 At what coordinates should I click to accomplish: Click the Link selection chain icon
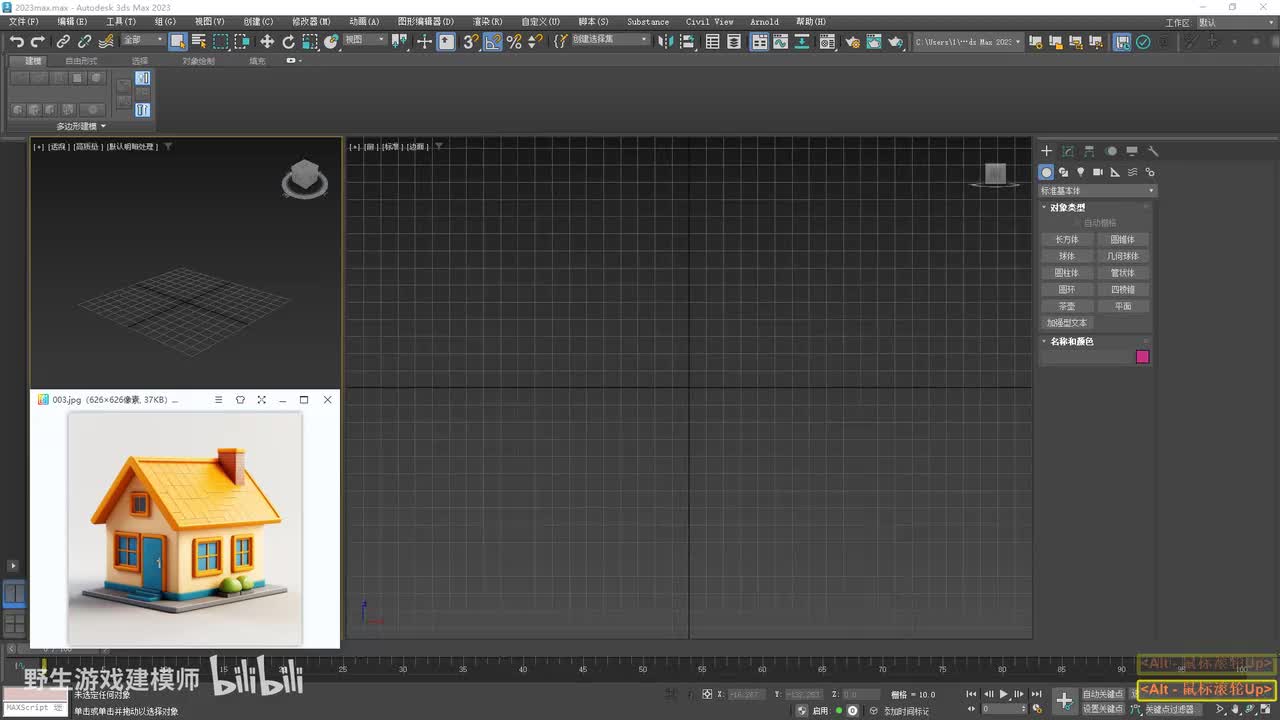pyautogui.click(x=63, y=41)
